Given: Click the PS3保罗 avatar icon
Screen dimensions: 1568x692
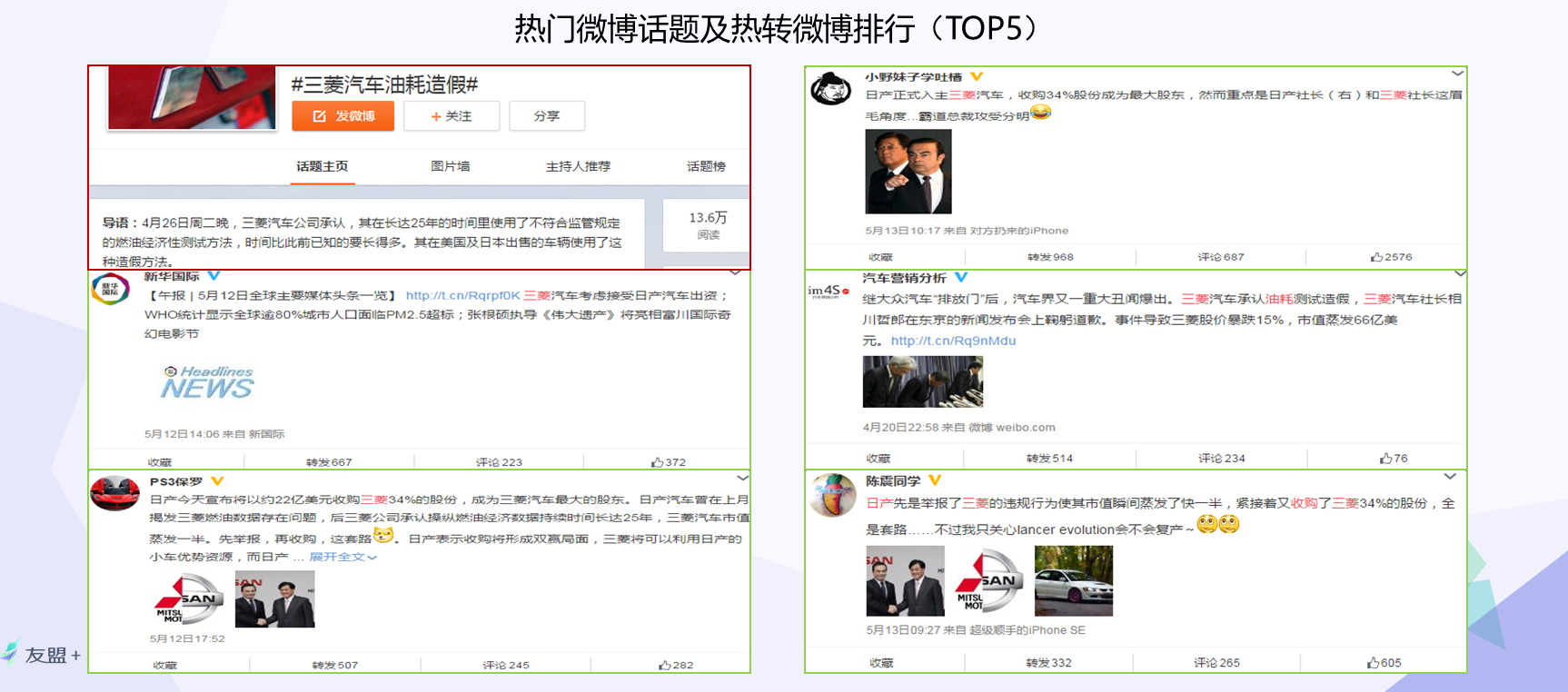Looking at the screenshot, I should coord(114,493).
